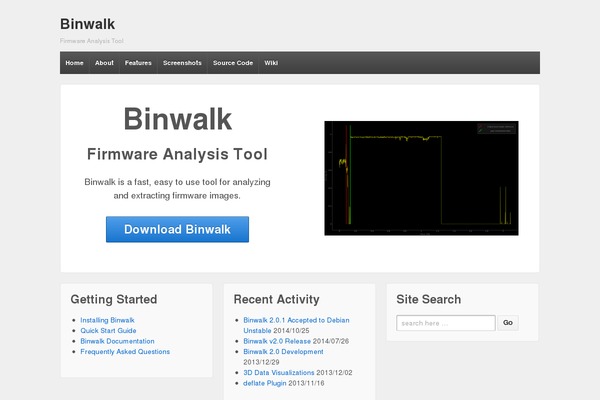Click the Recent Activity heading
600x400 pixels.
click(x=276, y=299)
